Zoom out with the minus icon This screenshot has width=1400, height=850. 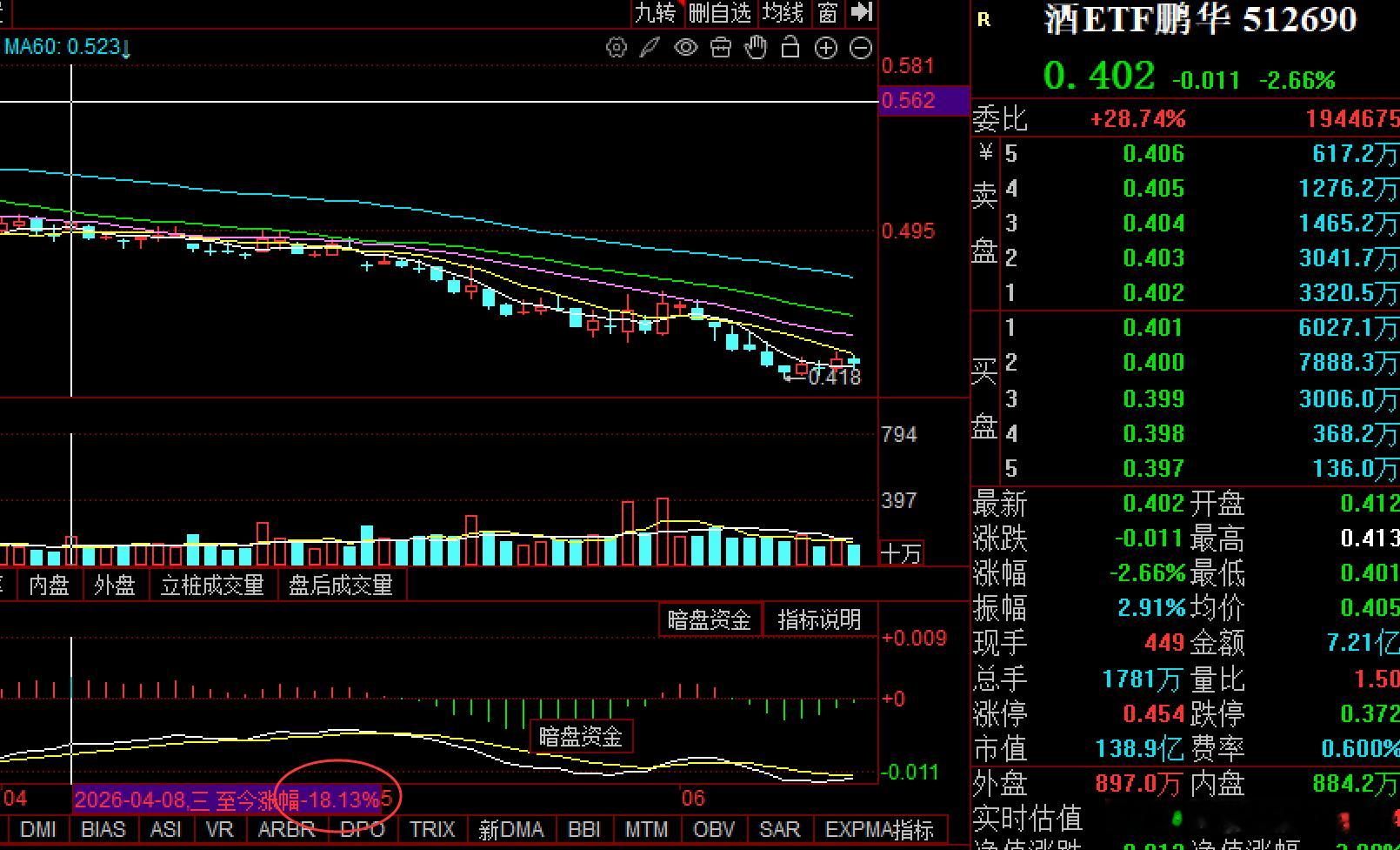(x=860, y=48)
